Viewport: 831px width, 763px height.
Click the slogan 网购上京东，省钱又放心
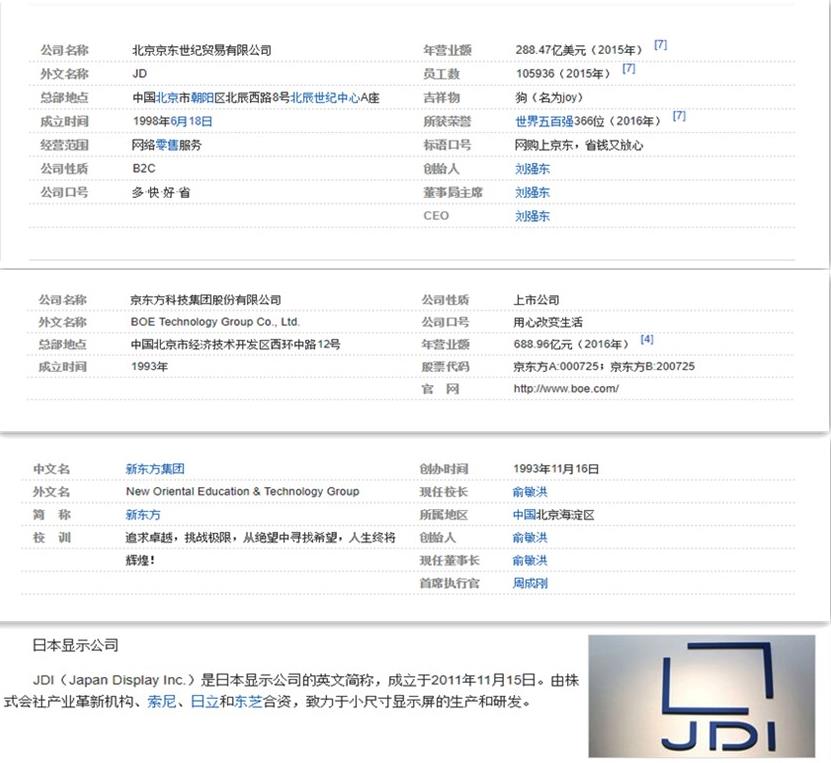[x=579, y=145]
